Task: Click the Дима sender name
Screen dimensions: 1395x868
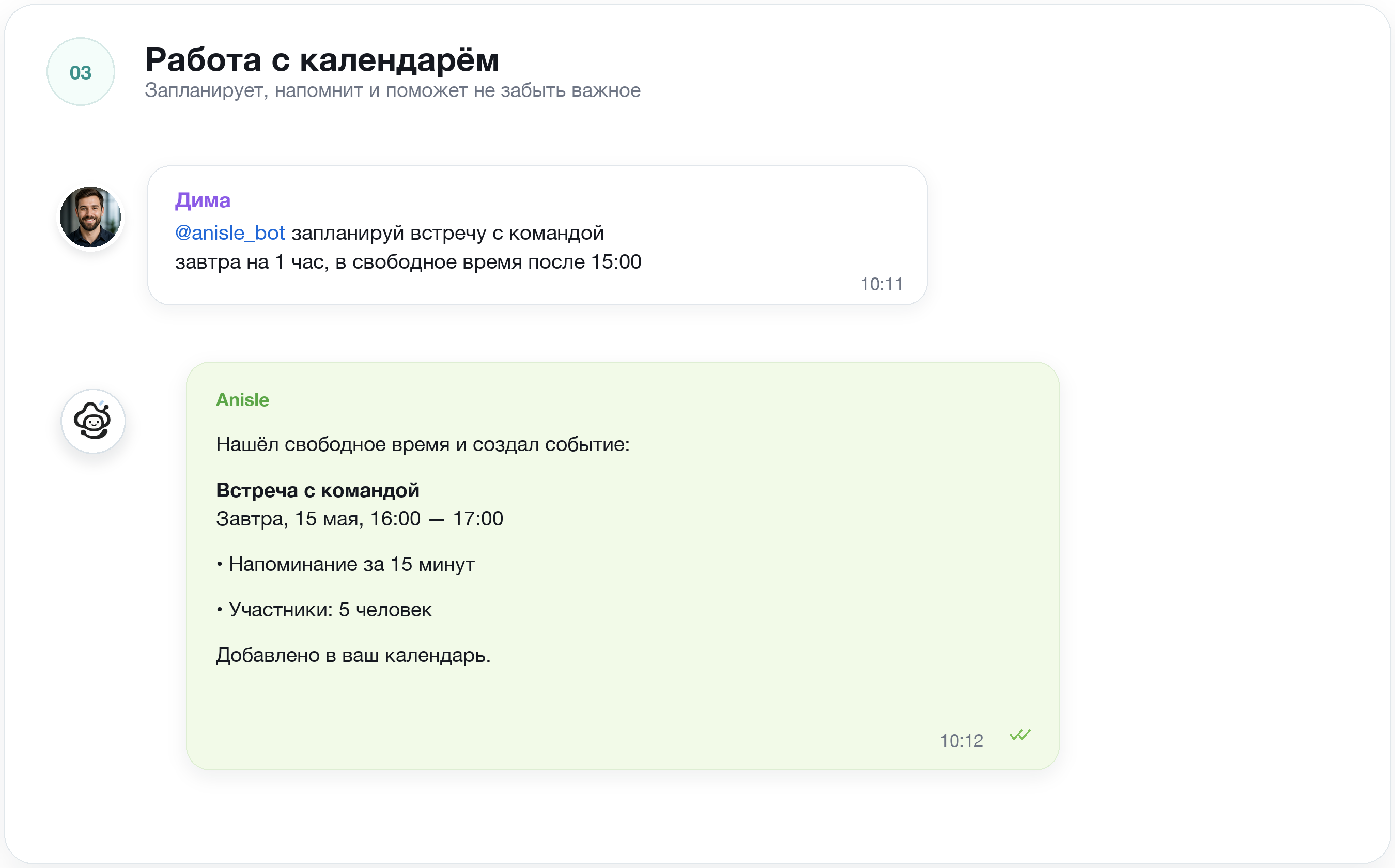Action: (x=203, y=200)
